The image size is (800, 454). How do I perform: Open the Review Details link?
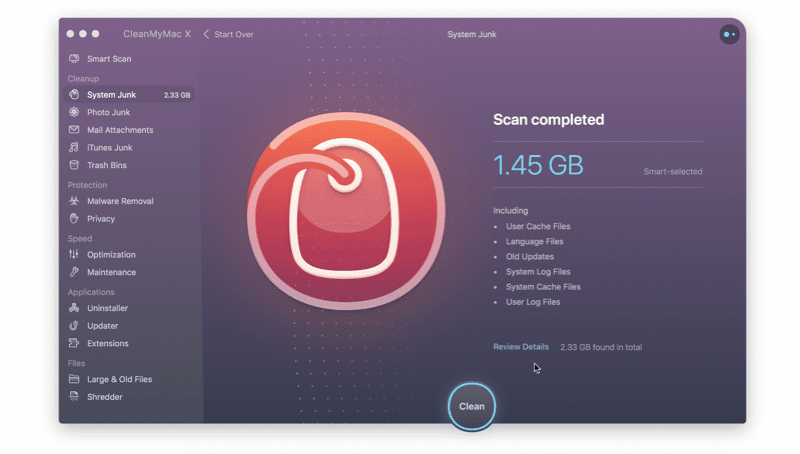coord(520,347)
